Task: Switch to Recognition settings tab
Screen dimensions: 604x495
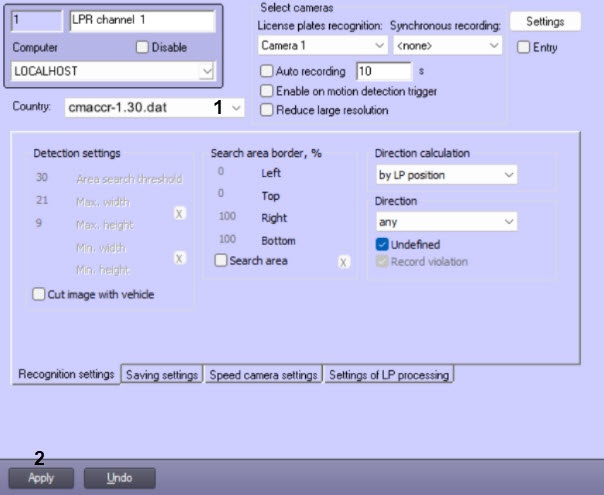Action: pos(66,374)
